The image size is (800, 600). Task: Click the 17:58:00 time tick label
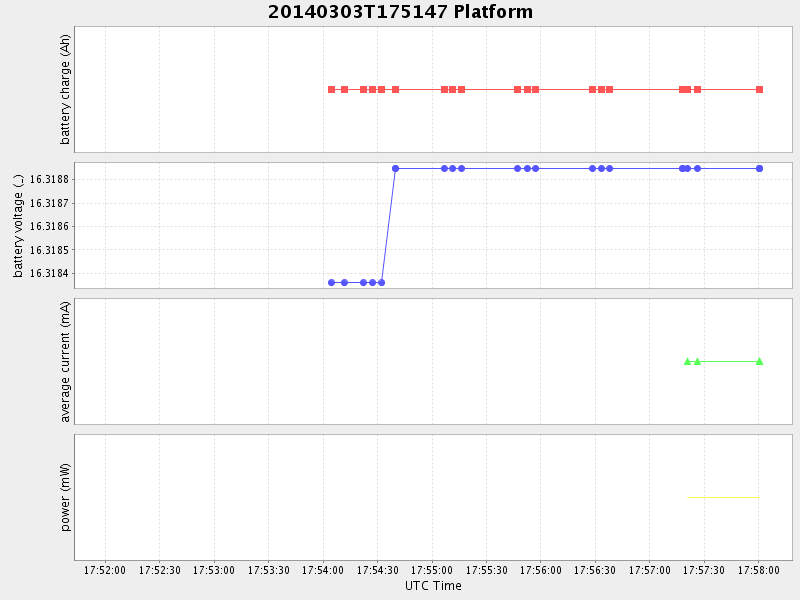pyautogui.click(x=758, y=570)
